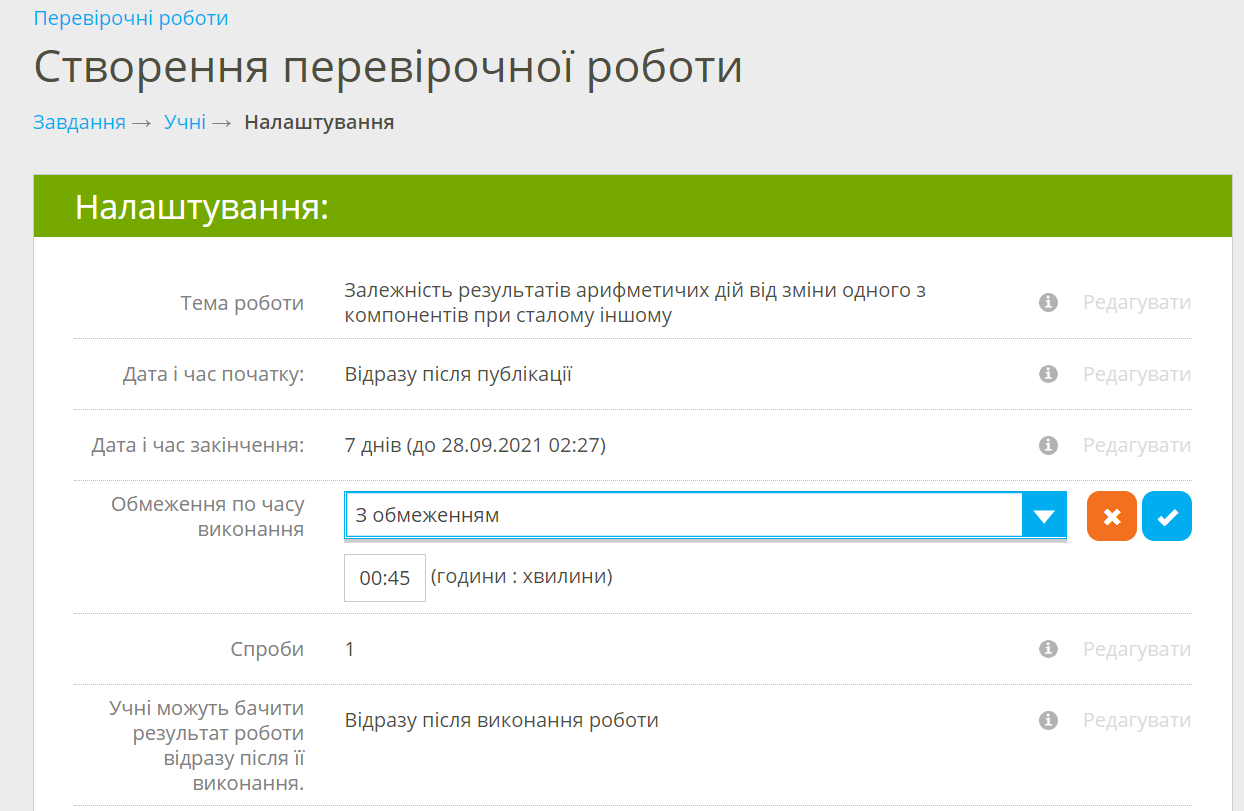This screenshot has height=811, width=1244.
Task: Click info icon for Дата і час закінчення
Action: click(1048, 445)
